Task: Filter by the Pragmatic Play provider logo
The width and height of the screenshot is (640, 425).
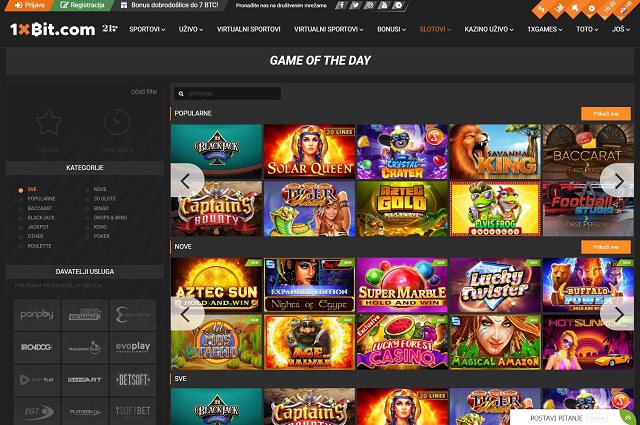Action: coord(85,347)
